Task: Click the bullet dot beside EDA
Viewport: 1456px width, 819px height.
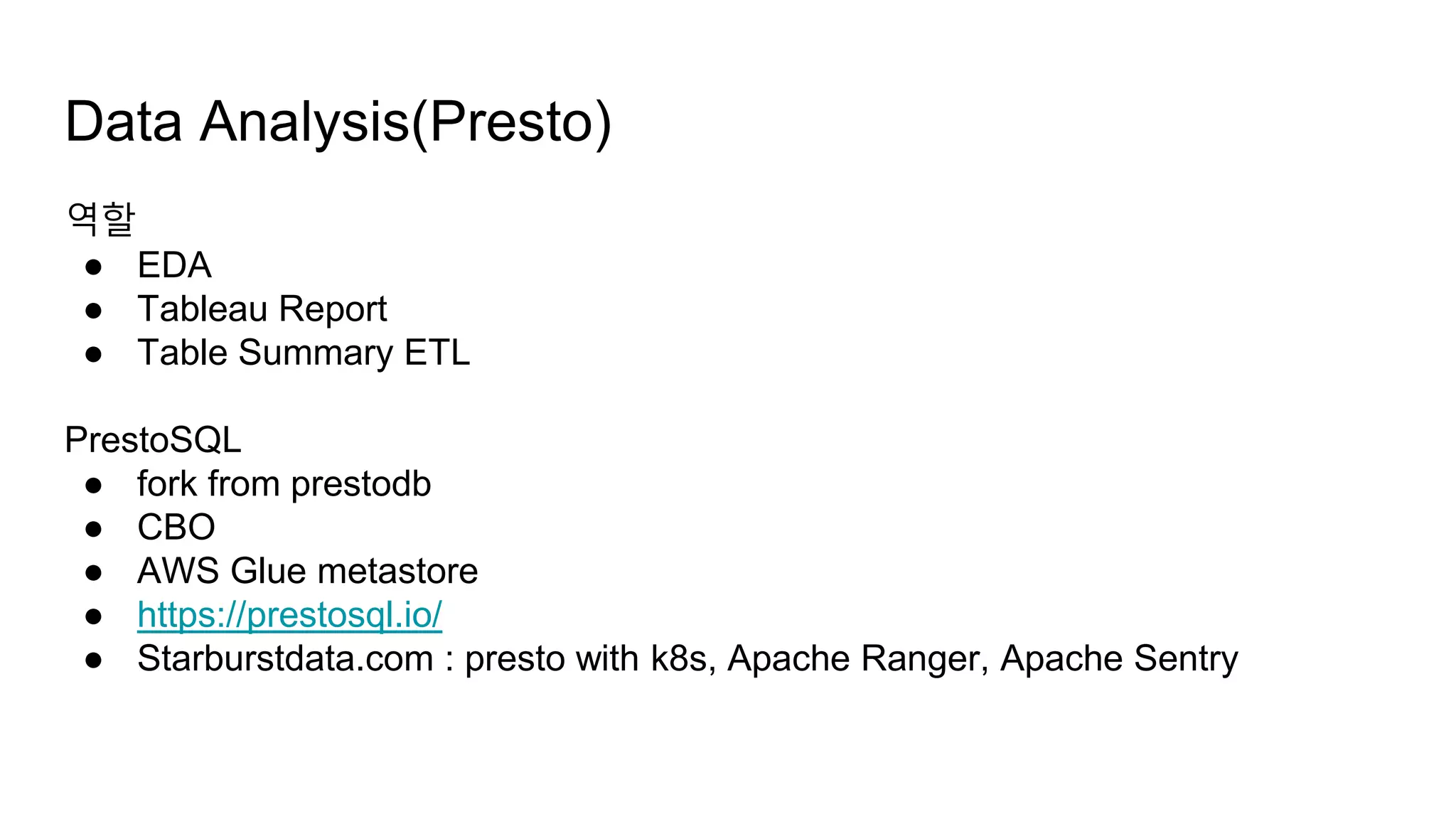Action: click(x=93, y=267)
